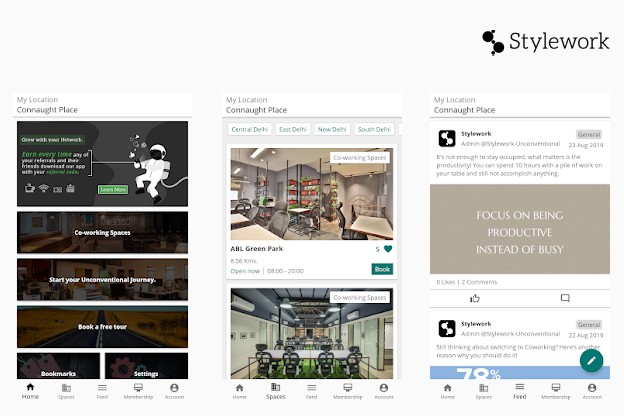Choose the South Delhi filter chip
Image resolution: width=624 pixels, height=416 pixels.
pyautogui.click(x=374, y=130)
